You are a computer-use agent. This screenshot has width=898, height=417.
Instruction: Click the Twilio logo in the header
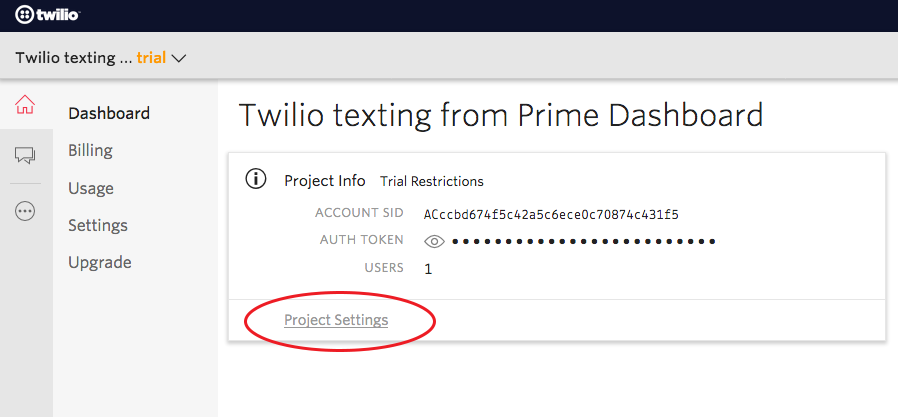(x=47, y=14)
